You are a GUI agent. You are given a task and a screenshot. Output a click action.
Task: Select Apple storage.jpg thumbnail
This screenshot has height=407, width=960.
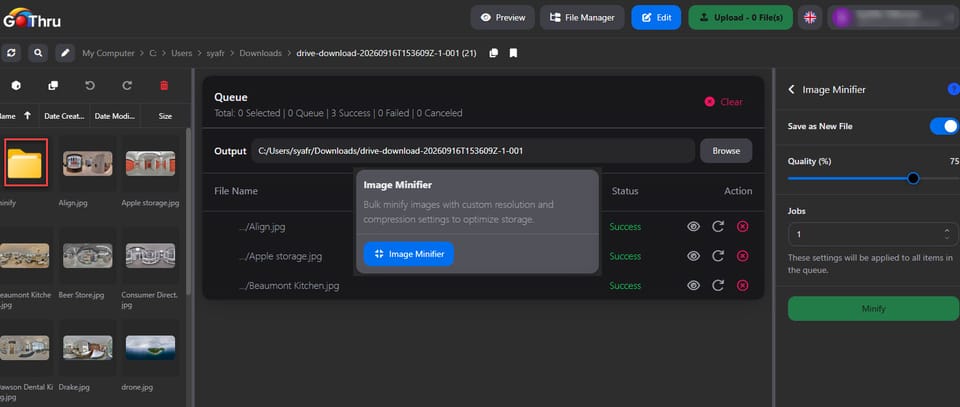[x=150, y=163]
